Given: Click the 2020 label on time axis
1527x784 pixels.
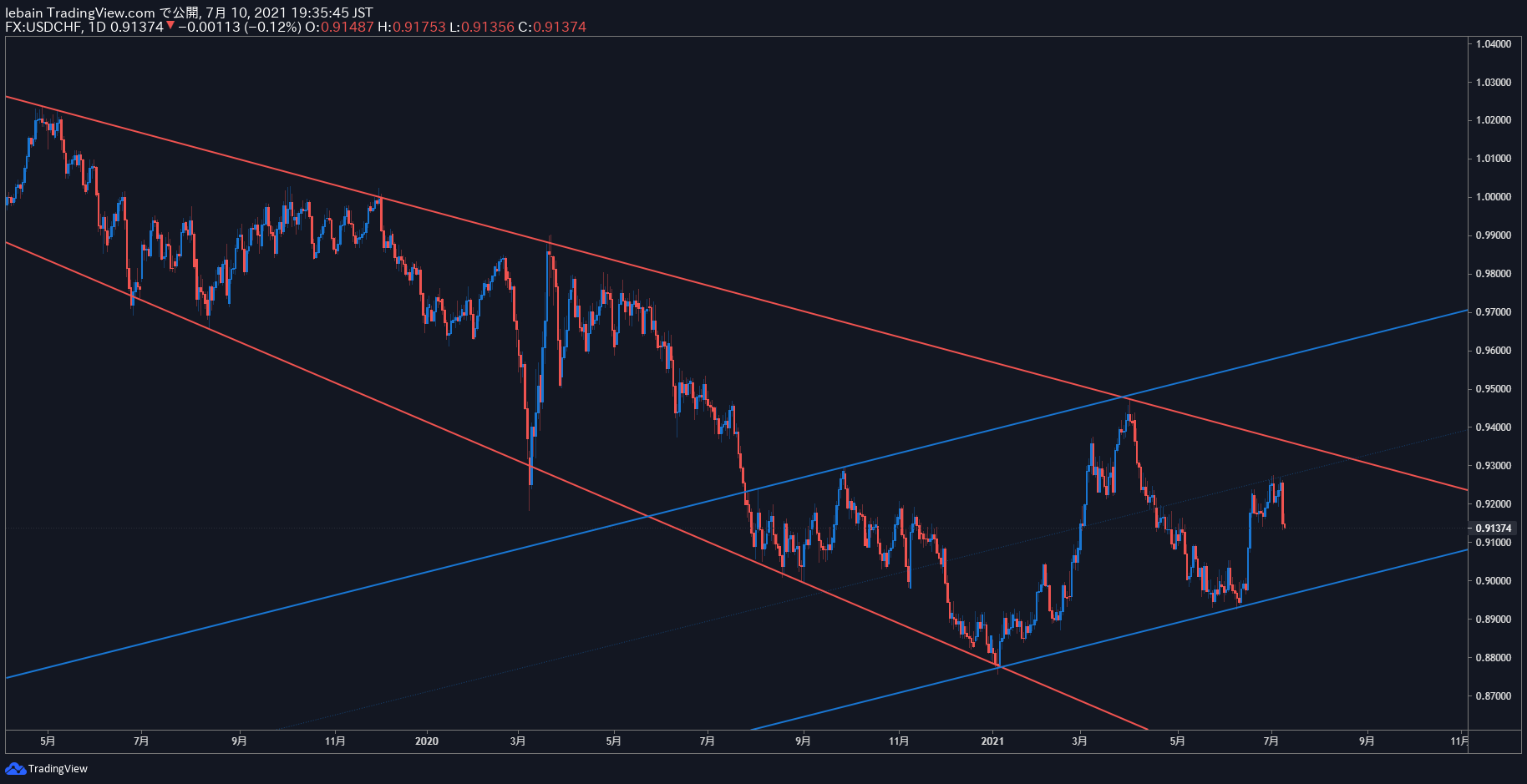Looking at the screenshot, I should 427,741.
